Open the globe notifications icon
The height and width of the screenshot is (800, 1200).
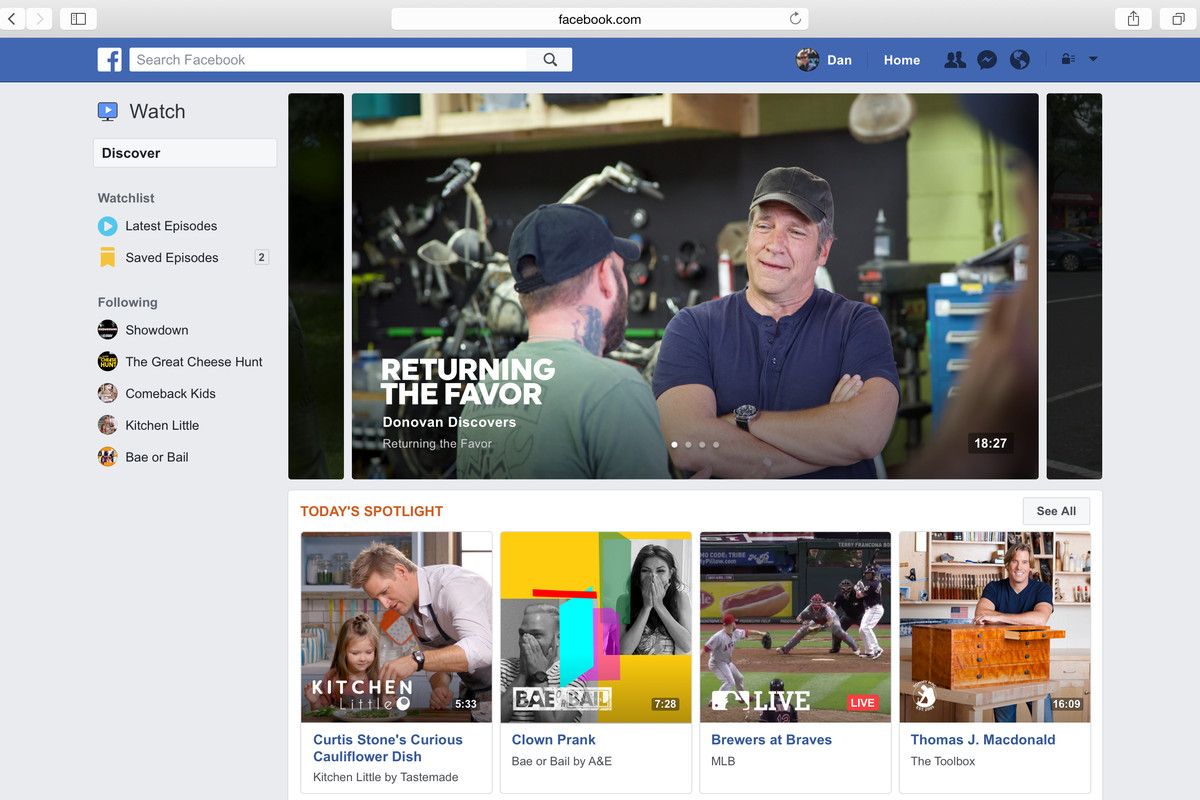pos(1019,60)
